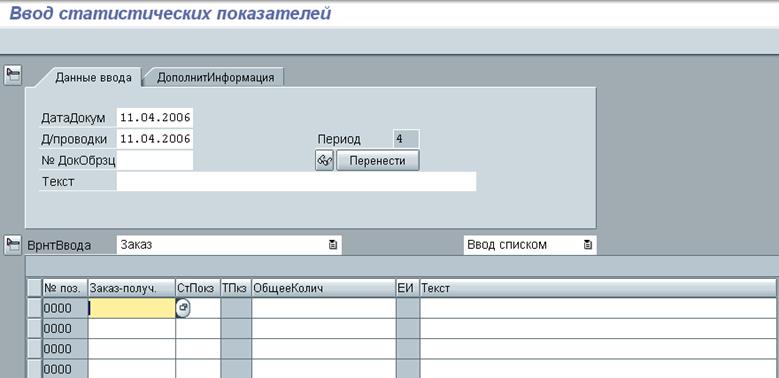Select the table Текст column header
The image size is (779, 378).
pyautogui.click(x=598, y=288)
